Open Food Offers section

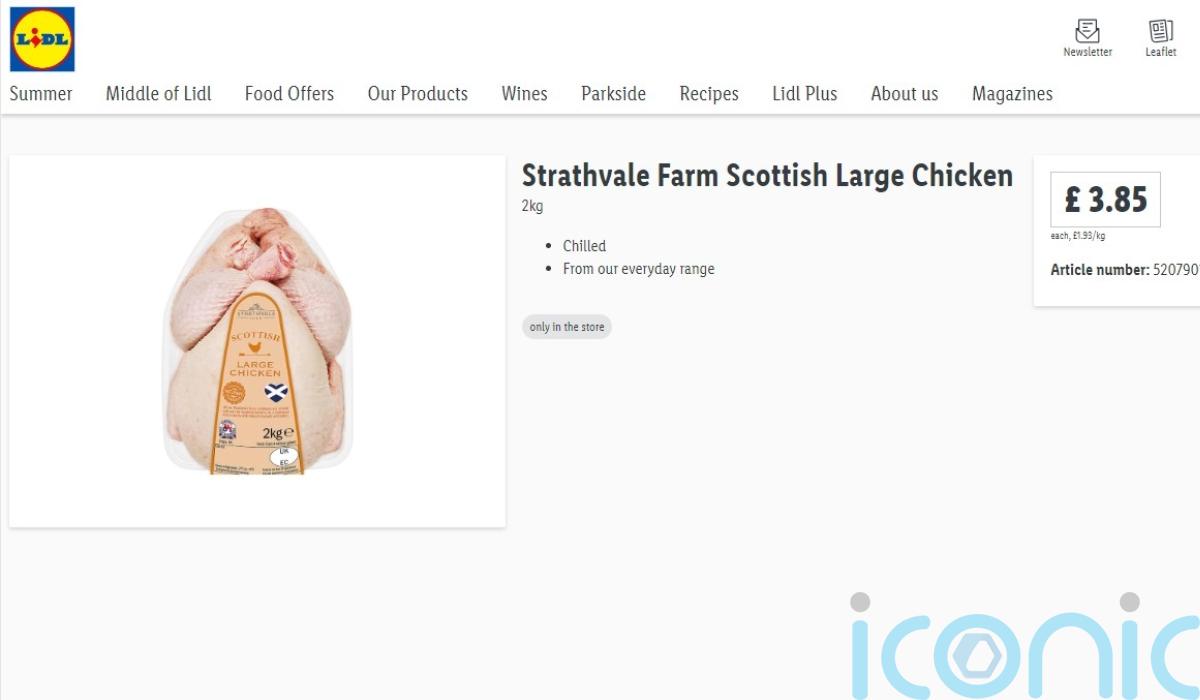pyautogui.click(x=289, y=94)
